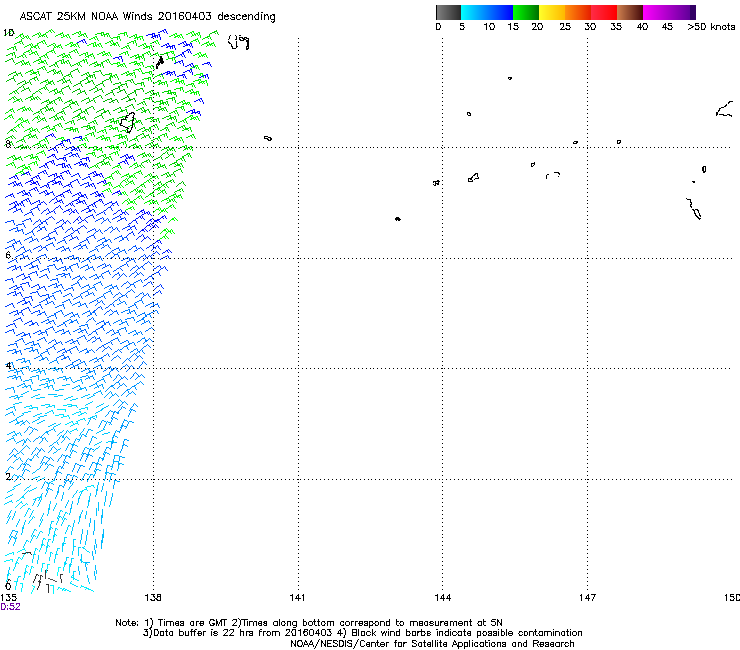The image size is (740, 650).
Task: Click the red 30-35 knots legend segment
Action: (604, 12)
